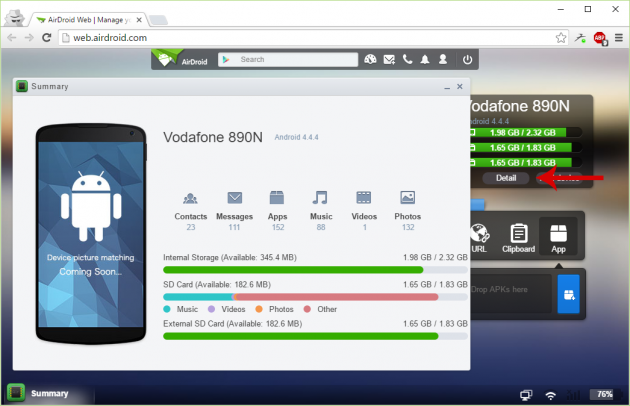Image resolution: width=630 pixels, height=406 pixels.
Task: Click the Drop APKs here area
Action: tap(511, 294)
